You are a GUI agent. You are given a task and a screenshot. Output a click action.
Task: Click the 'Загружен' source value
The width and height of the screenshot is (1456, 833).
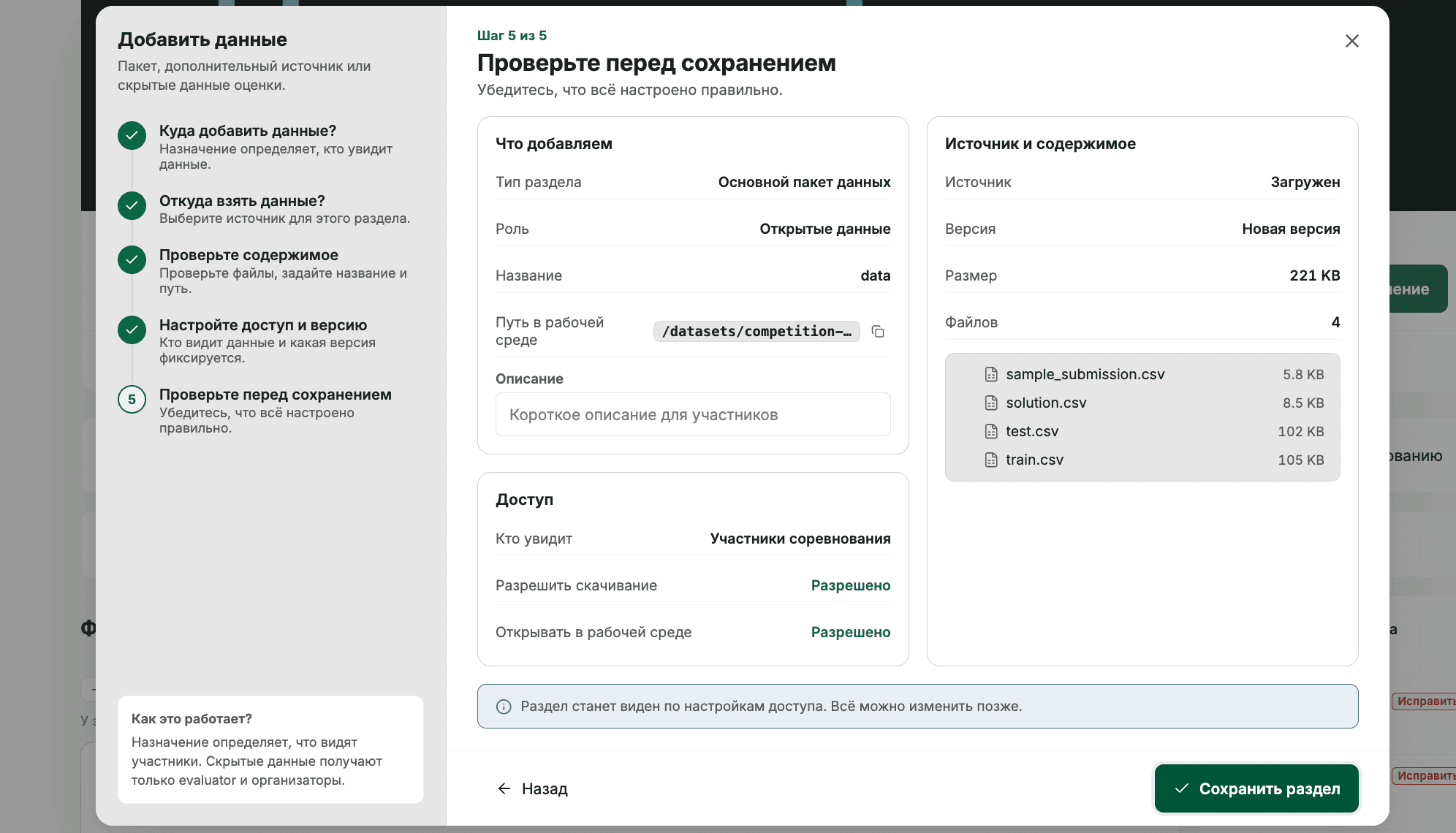(x=1305, y=182)
